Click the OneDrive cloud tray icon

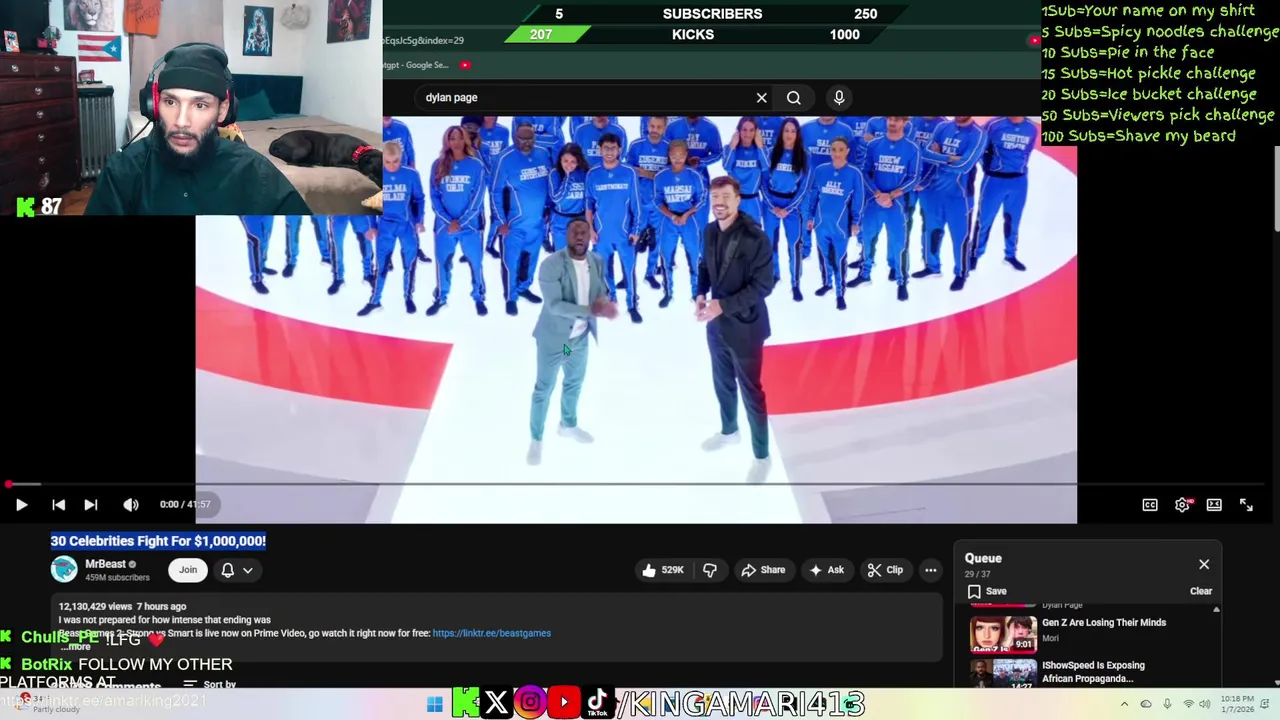[1146, 704]
